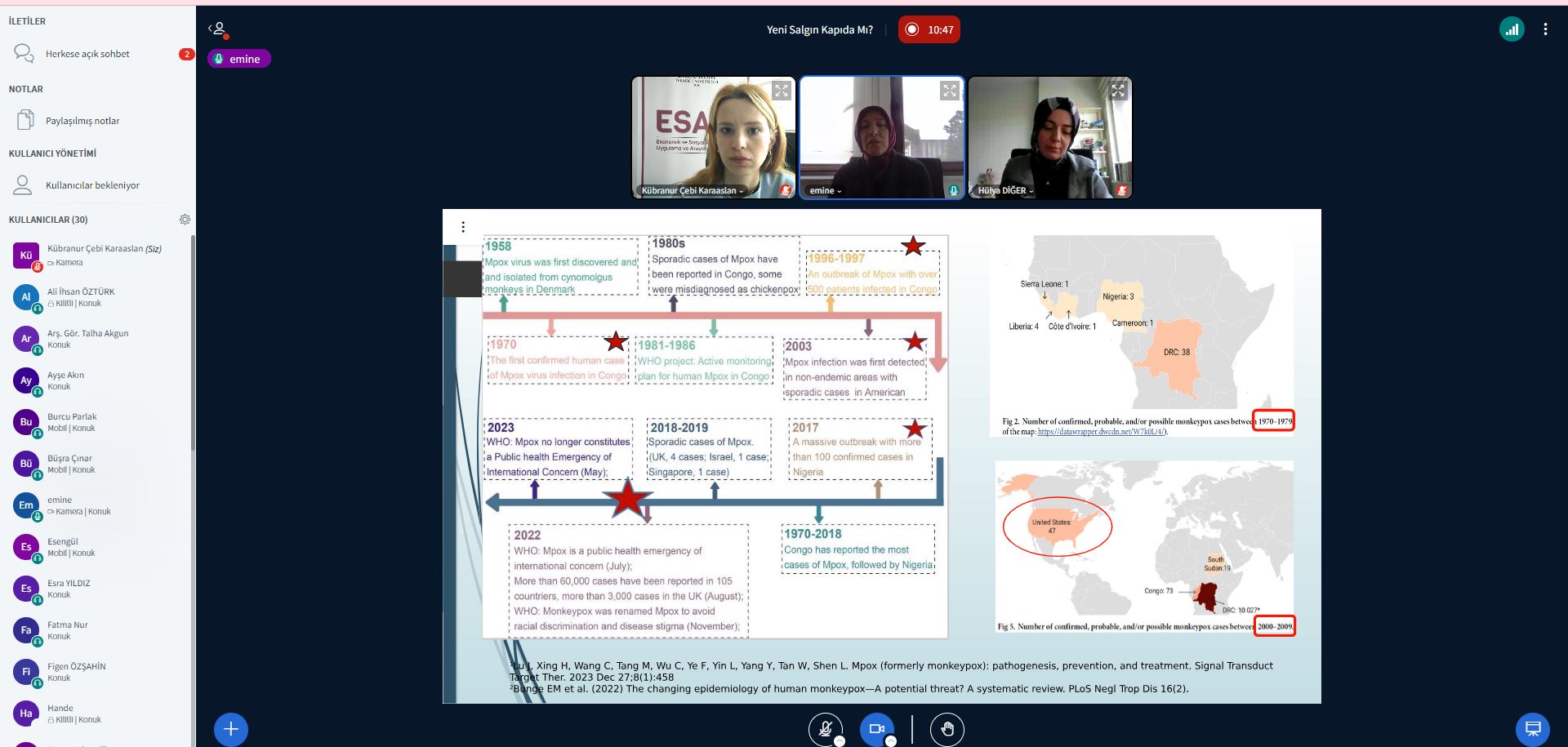
Task: Open presentation three-dot options menu
Action: (x=463, y=227)
